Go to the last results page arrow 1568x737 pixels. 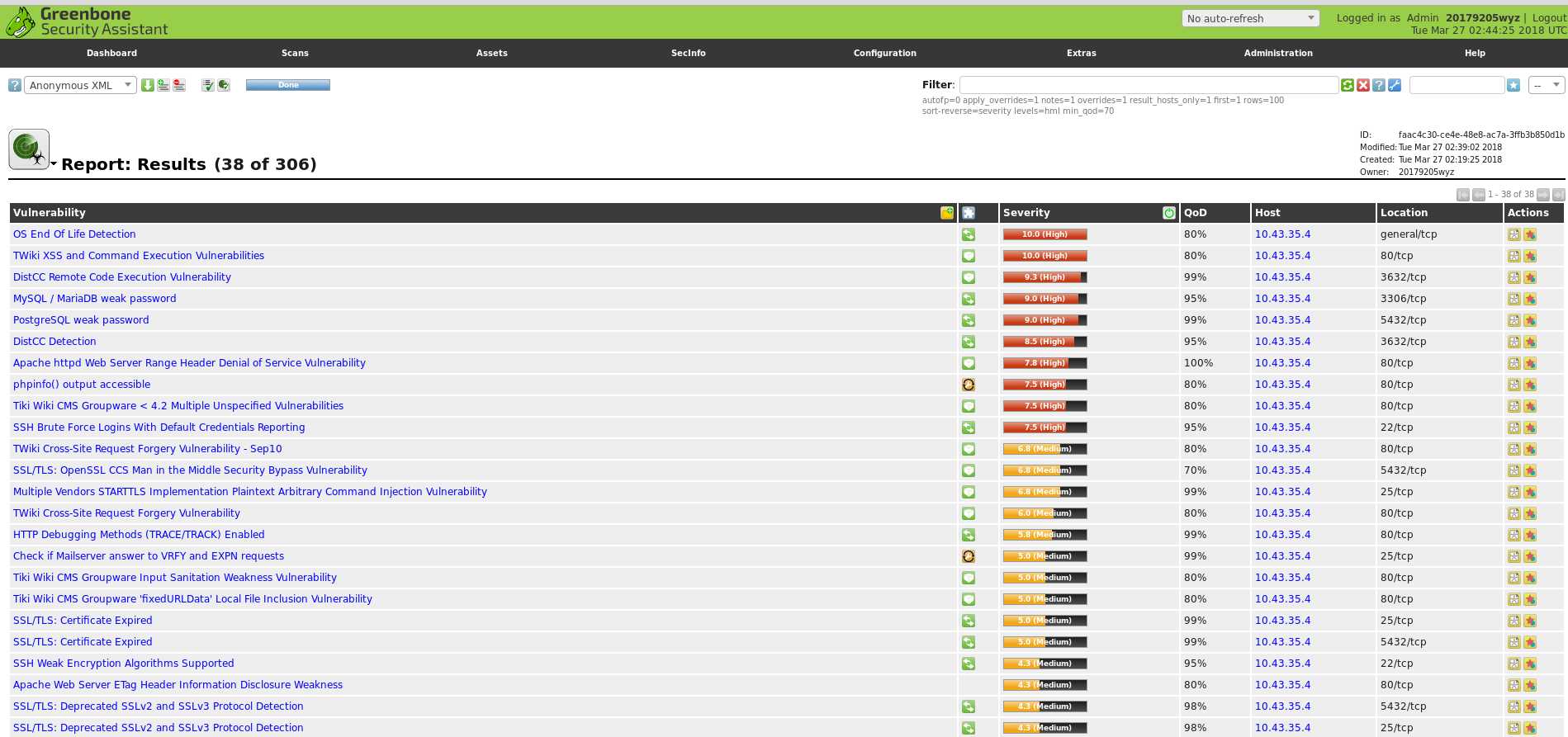coord(1558,195)
